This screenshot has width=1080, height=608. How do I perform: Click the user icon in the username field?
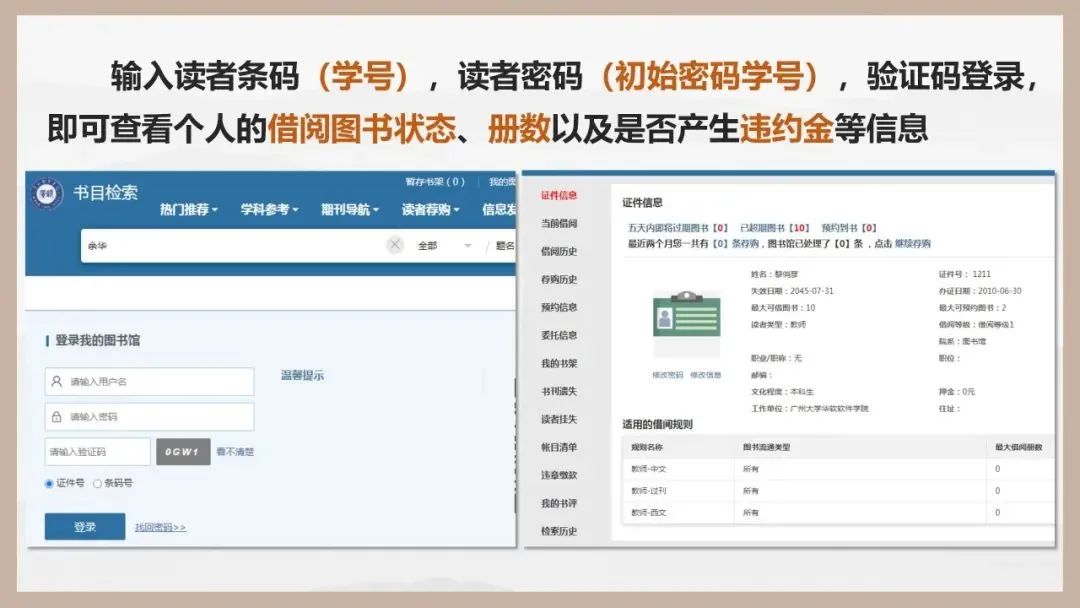[x=57, y=381]
